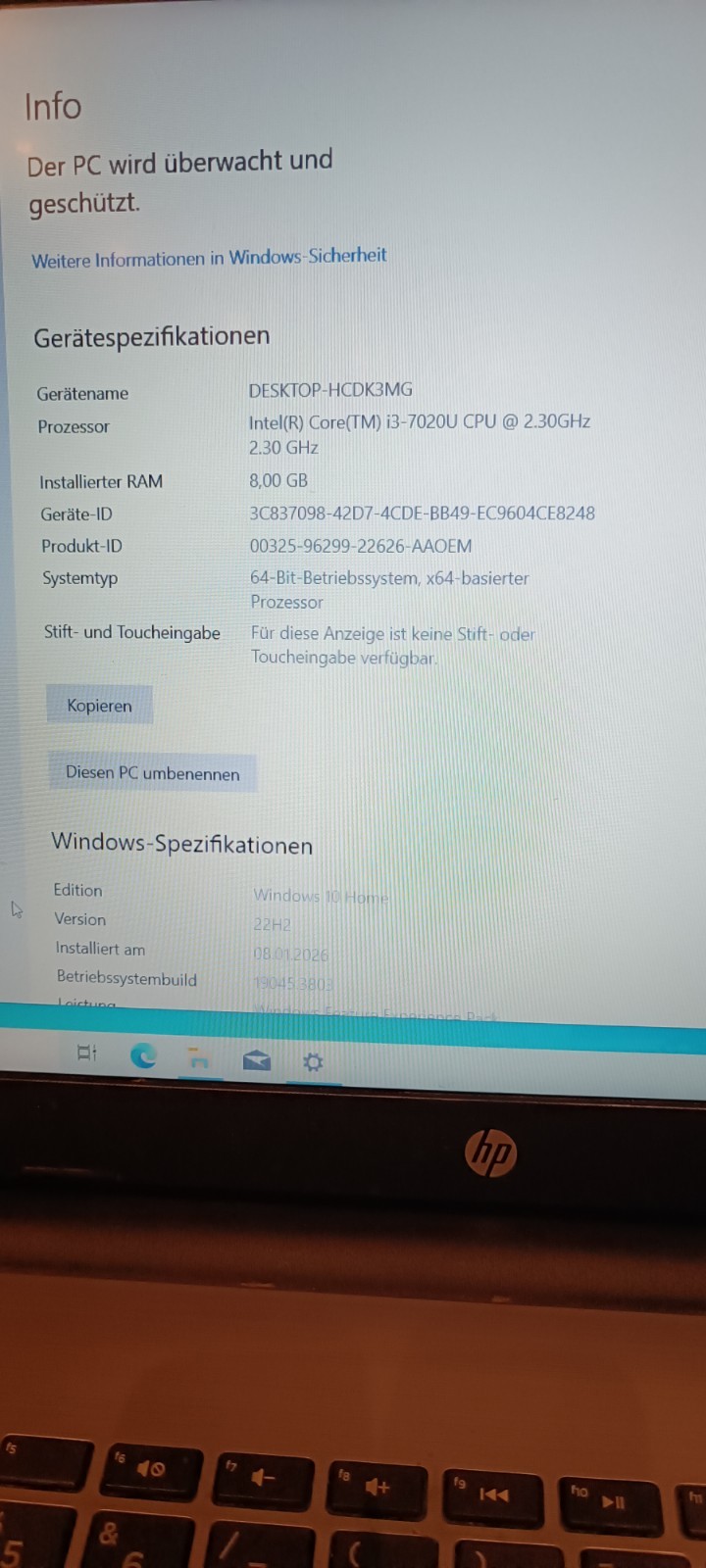Select installed RAM value 8,00 GB

[278, 480]
